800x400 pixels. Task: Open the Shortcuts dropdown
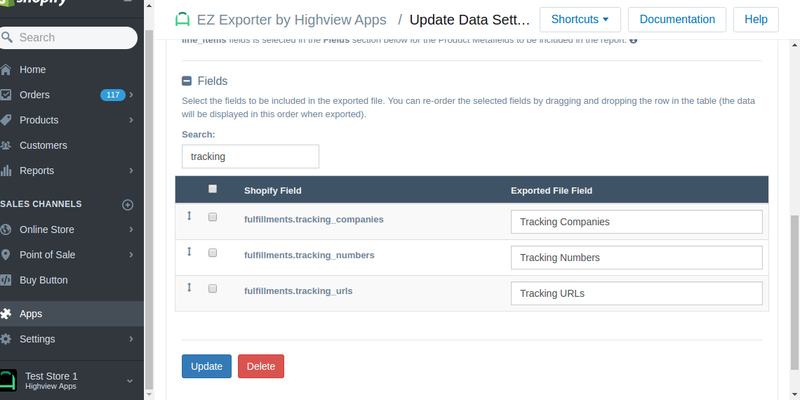(x=580, y=19)
